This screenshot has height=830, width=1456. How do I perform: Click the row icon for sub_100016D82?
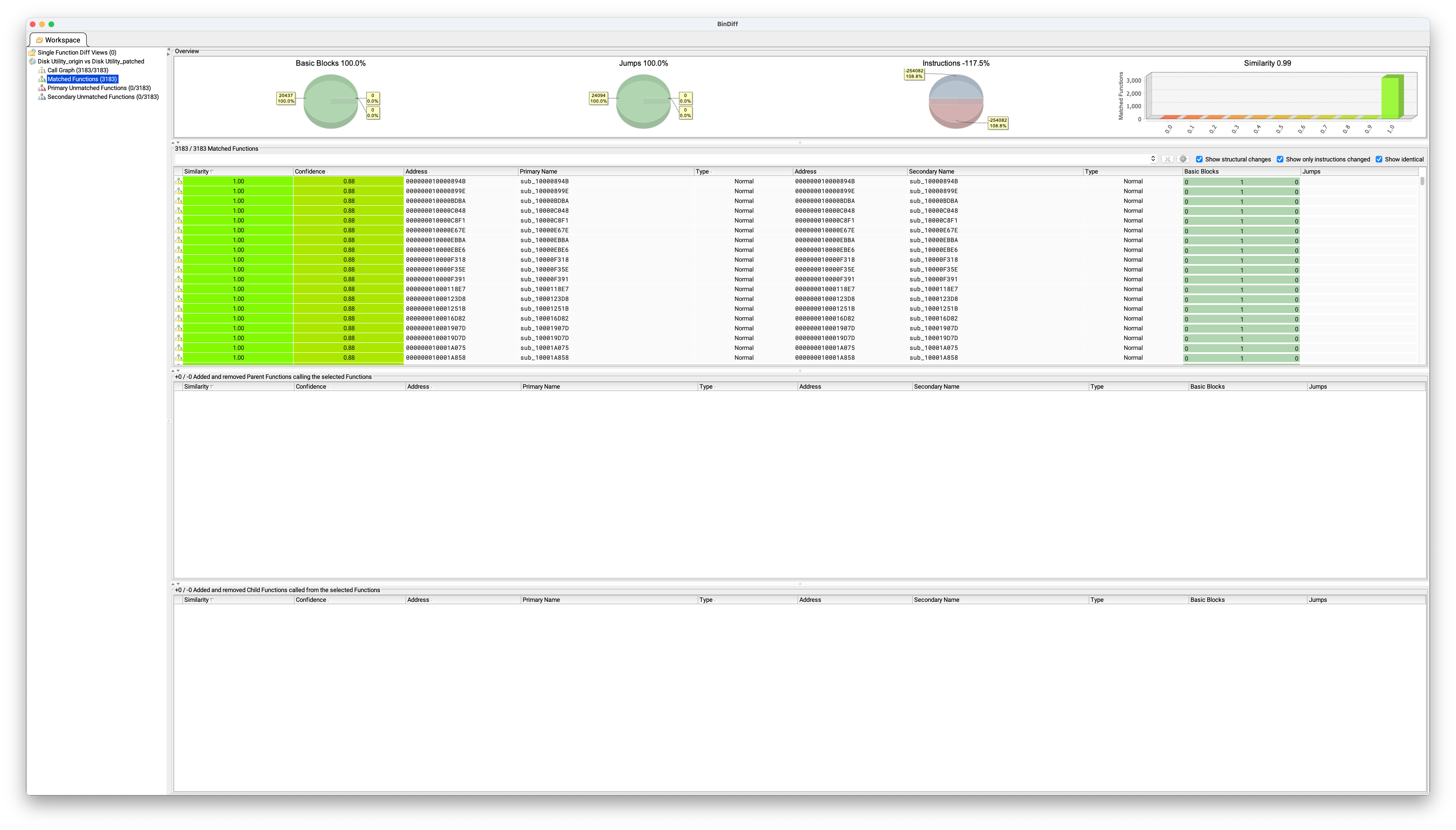[x=179, y=319]
